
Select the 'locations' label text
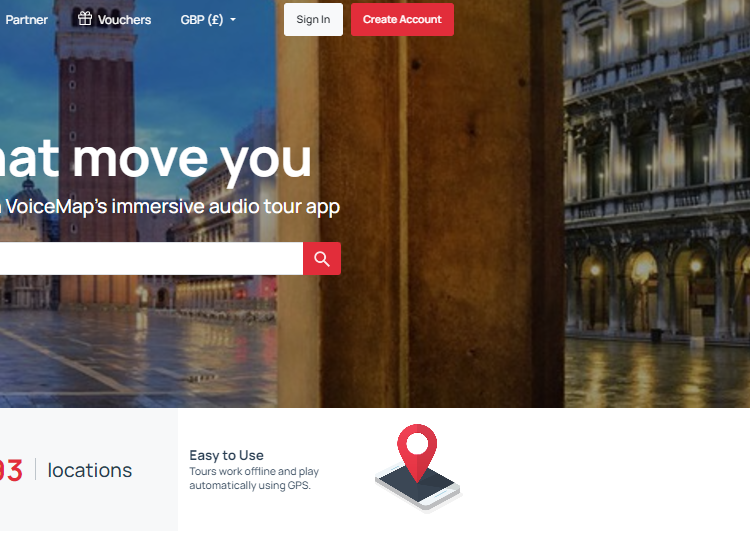click(89, 470)
